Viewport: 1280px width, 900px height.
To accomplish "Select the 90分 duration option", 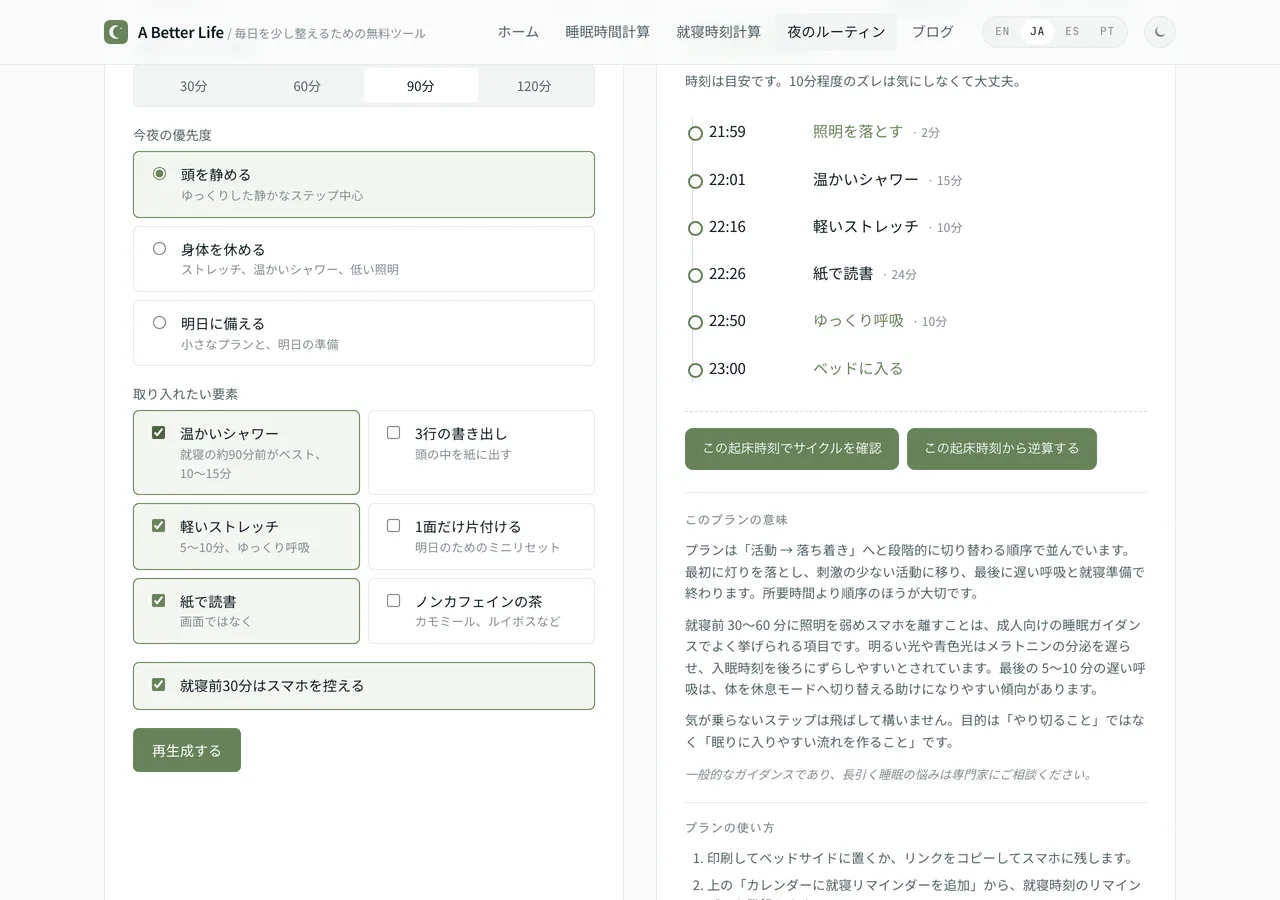I will 421,86.
